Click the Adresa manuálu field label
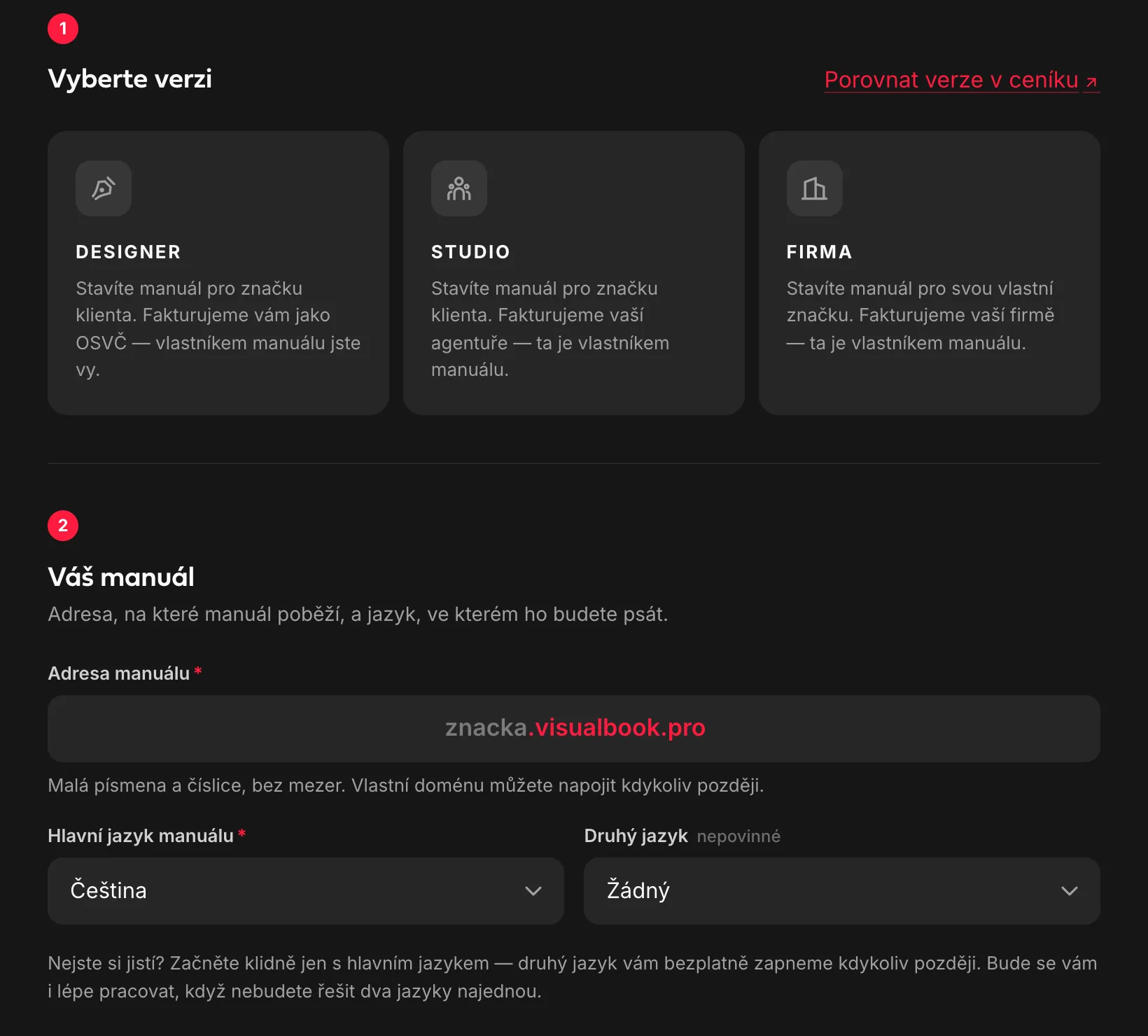This screenshot has width=1148, height=1036. [119, 673]
